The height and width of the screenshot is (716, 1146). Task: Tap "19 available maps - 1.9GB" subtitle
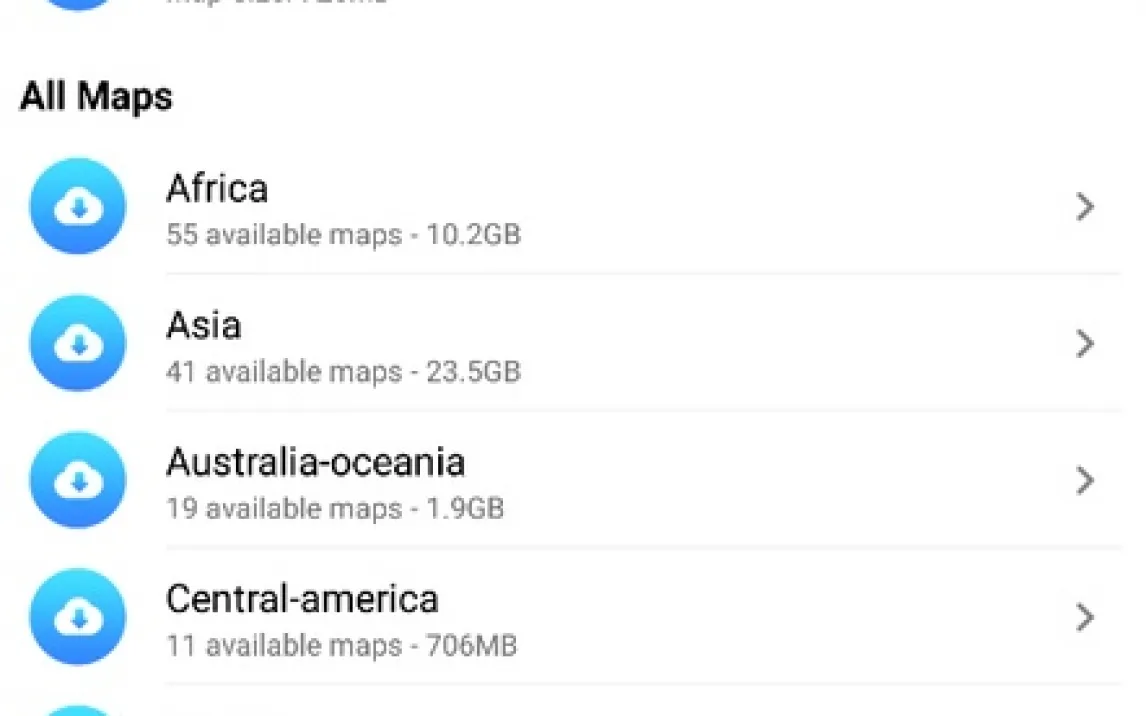[x=335, y=509]
